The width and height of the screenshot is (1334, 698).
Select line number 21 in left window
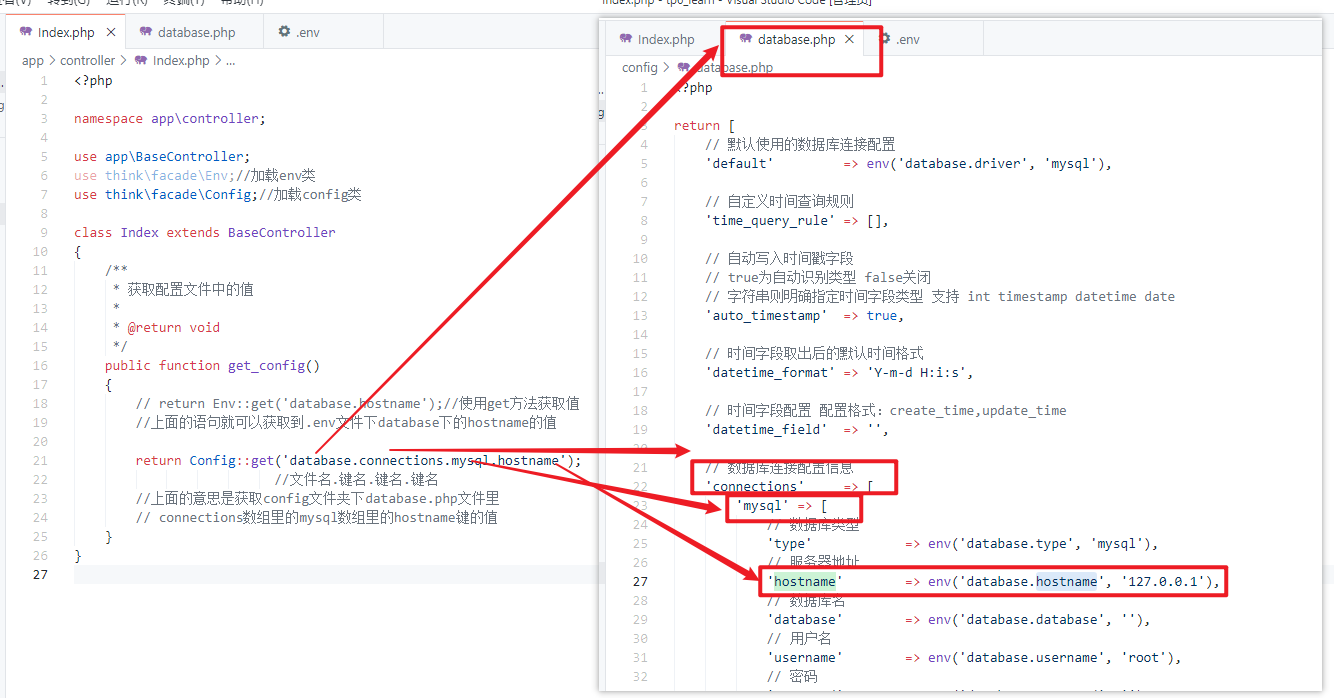[x=40, y=460]
